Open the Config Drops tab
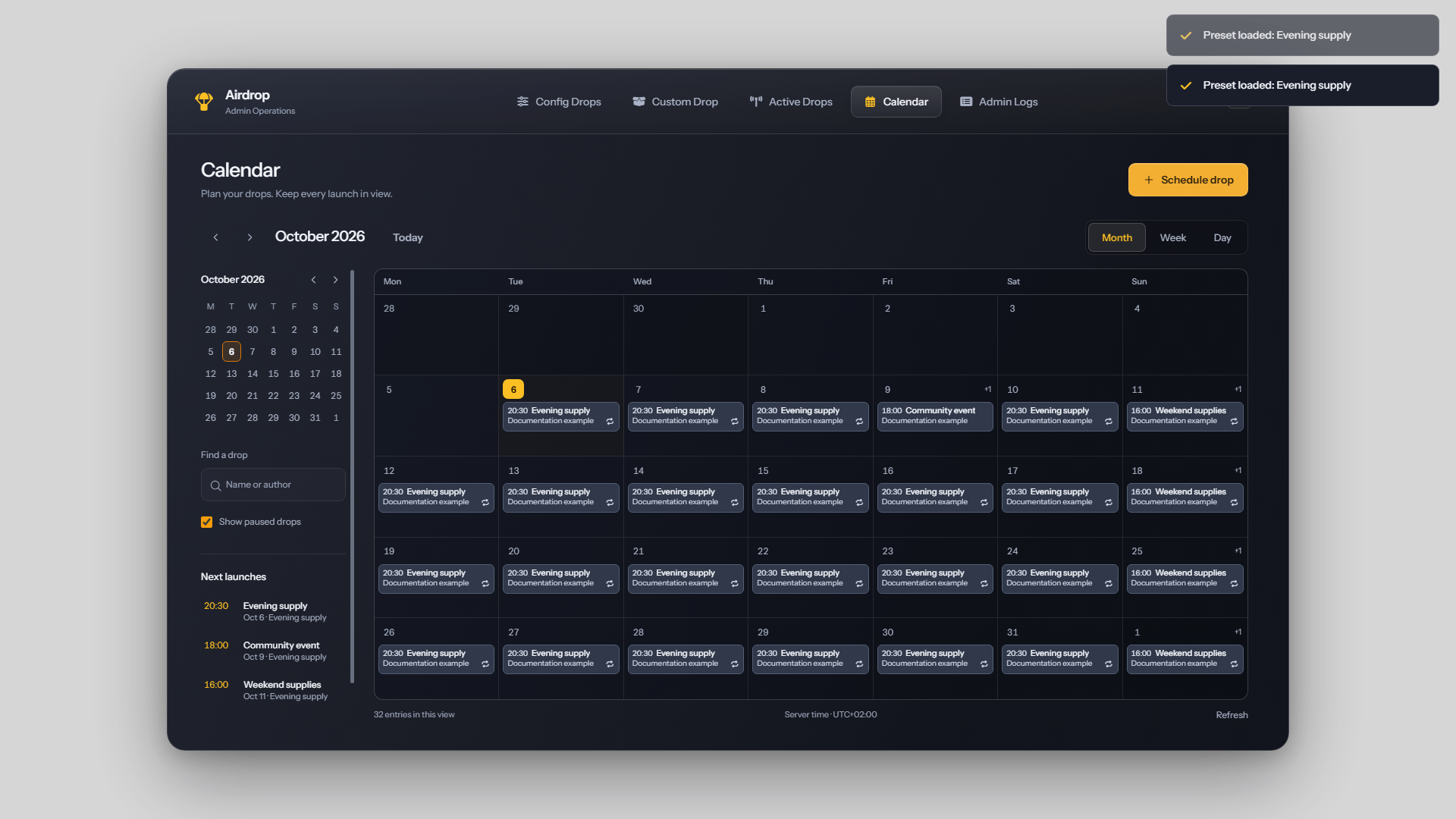 [x=559, y=102]
